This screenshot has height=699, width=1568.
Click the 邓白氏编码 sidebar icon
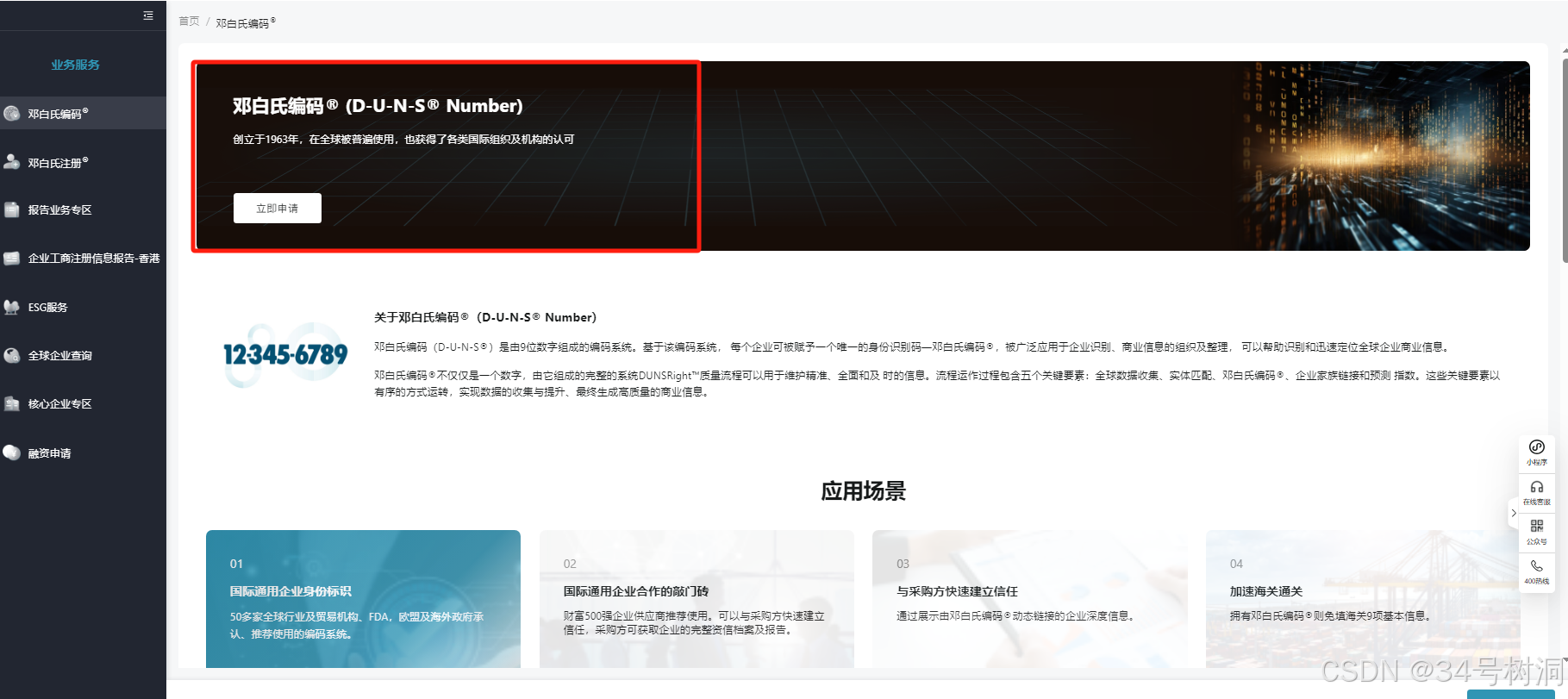click(x=12, y=113)
